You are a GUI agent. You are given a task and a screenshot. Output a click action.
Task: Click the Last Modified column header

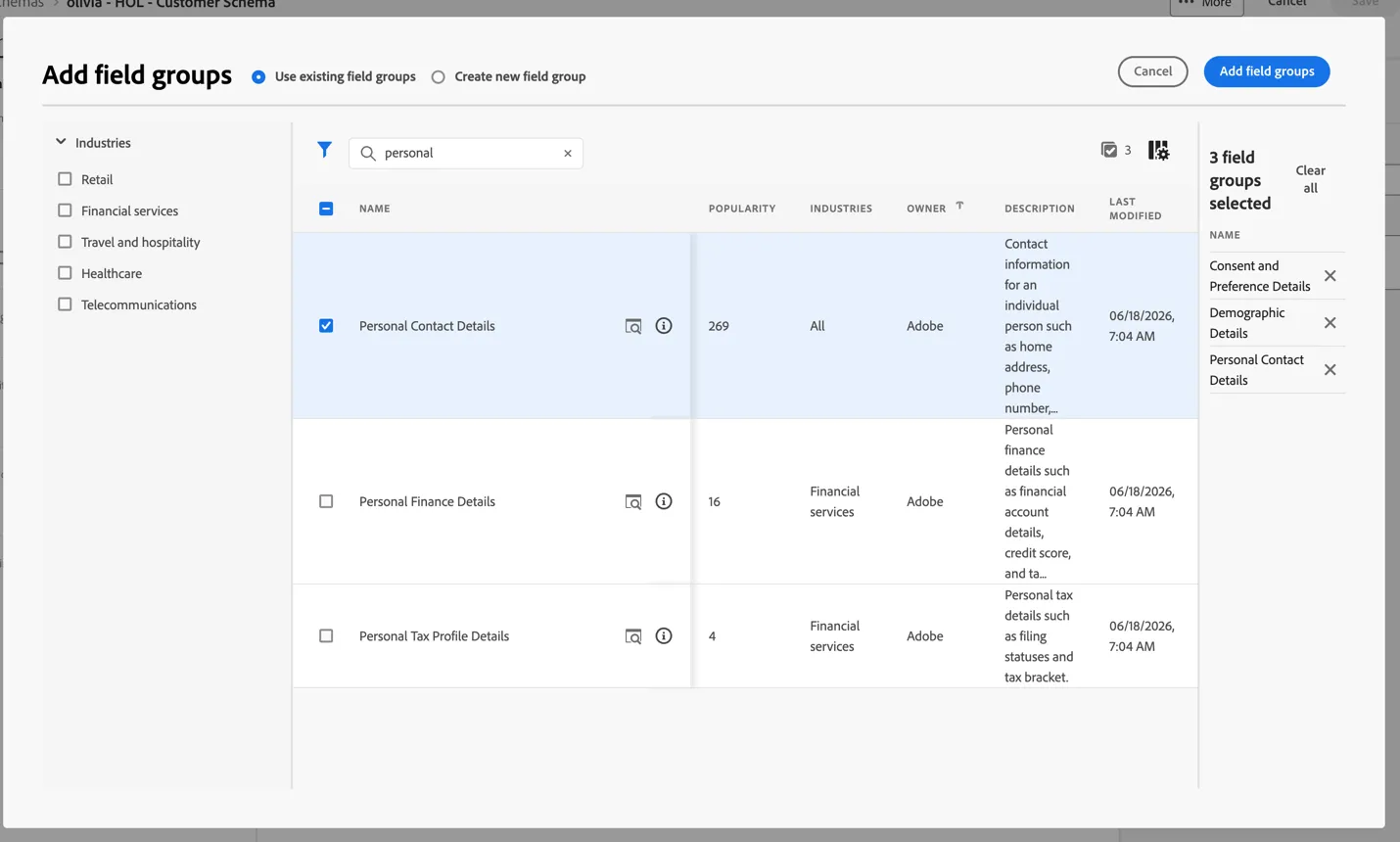[1135, 209]
